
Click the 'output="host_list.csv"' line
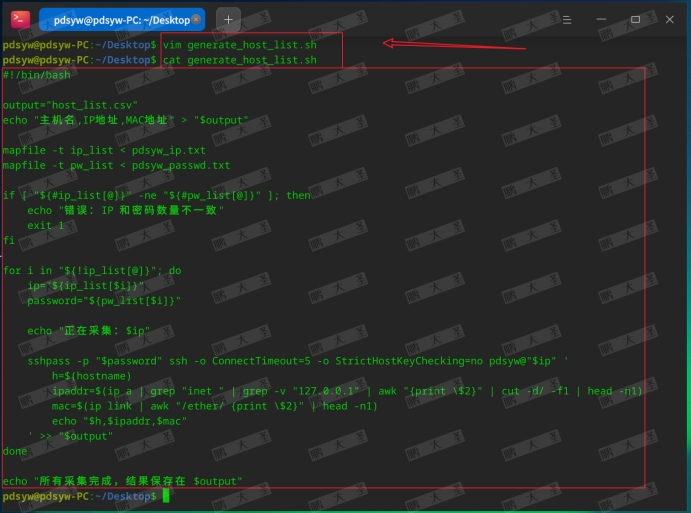click(70, 105)
